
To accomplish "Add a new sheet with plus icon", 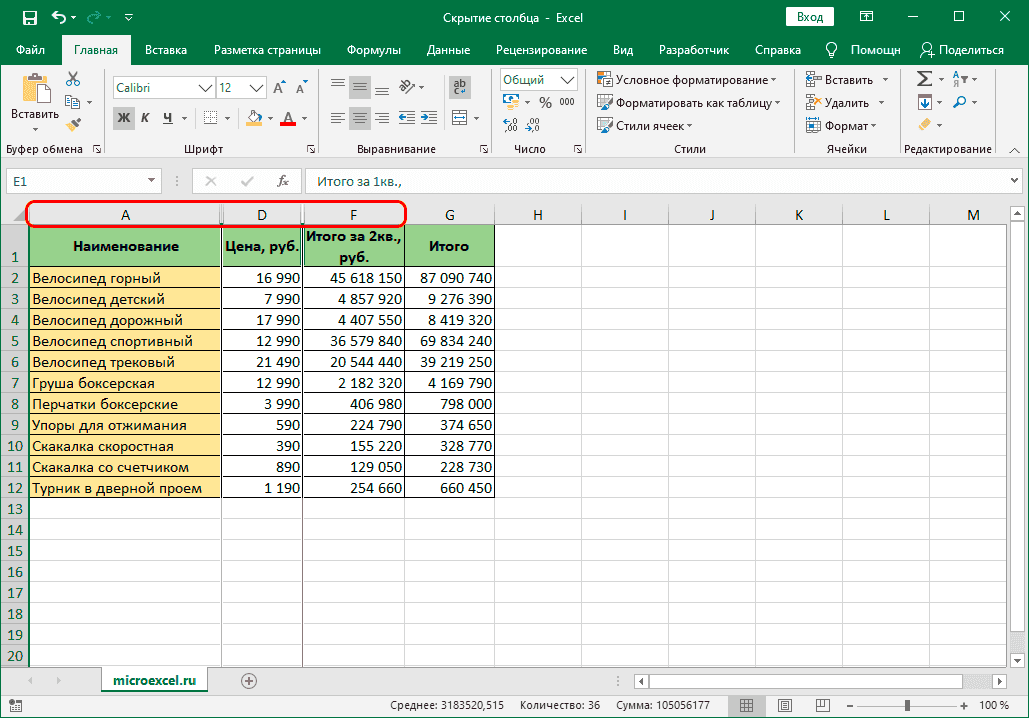I will pyautogui.click(x=249, y=680).
